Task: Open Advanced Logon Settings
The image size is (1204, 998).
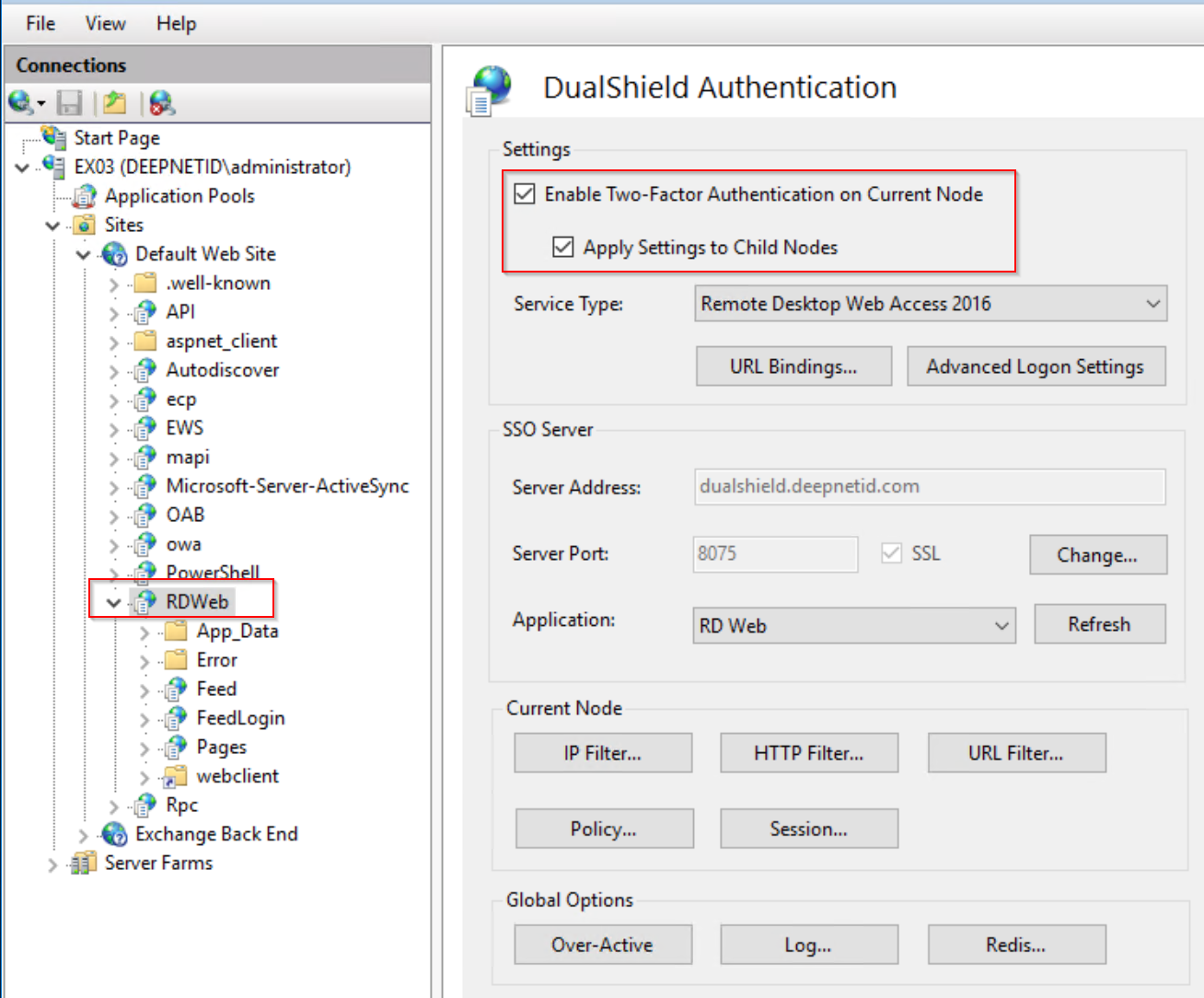Action: (x=1036, y=366)
